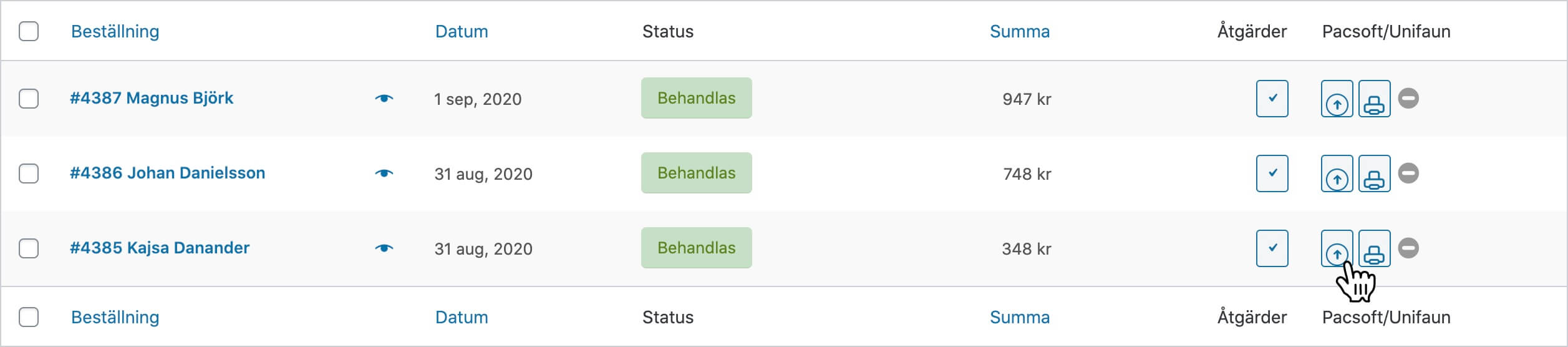Check the box for order #4385
The image size is (1568, 347).
(29, 248)
